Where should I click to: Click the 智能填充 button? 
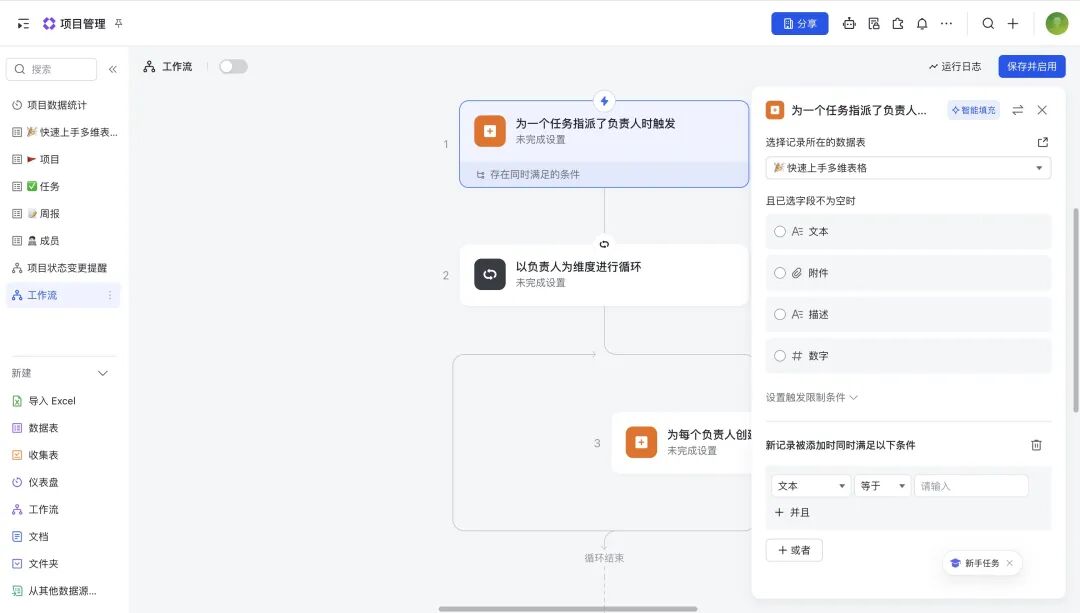[973, 110]
